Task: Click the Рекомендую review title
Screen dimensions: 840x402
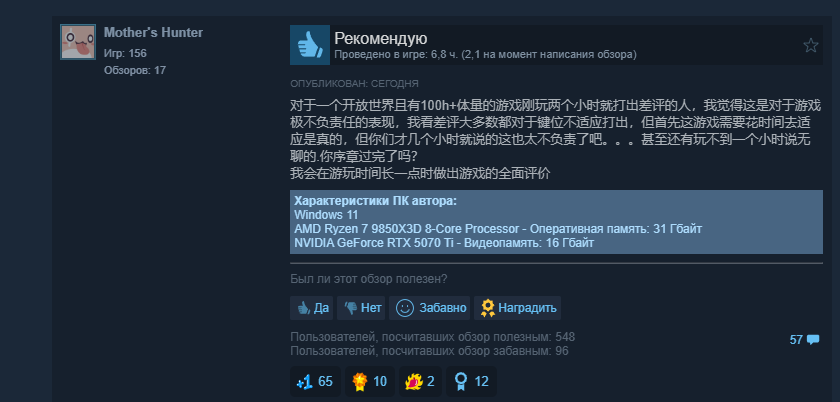Action: [x=380, y=39]
